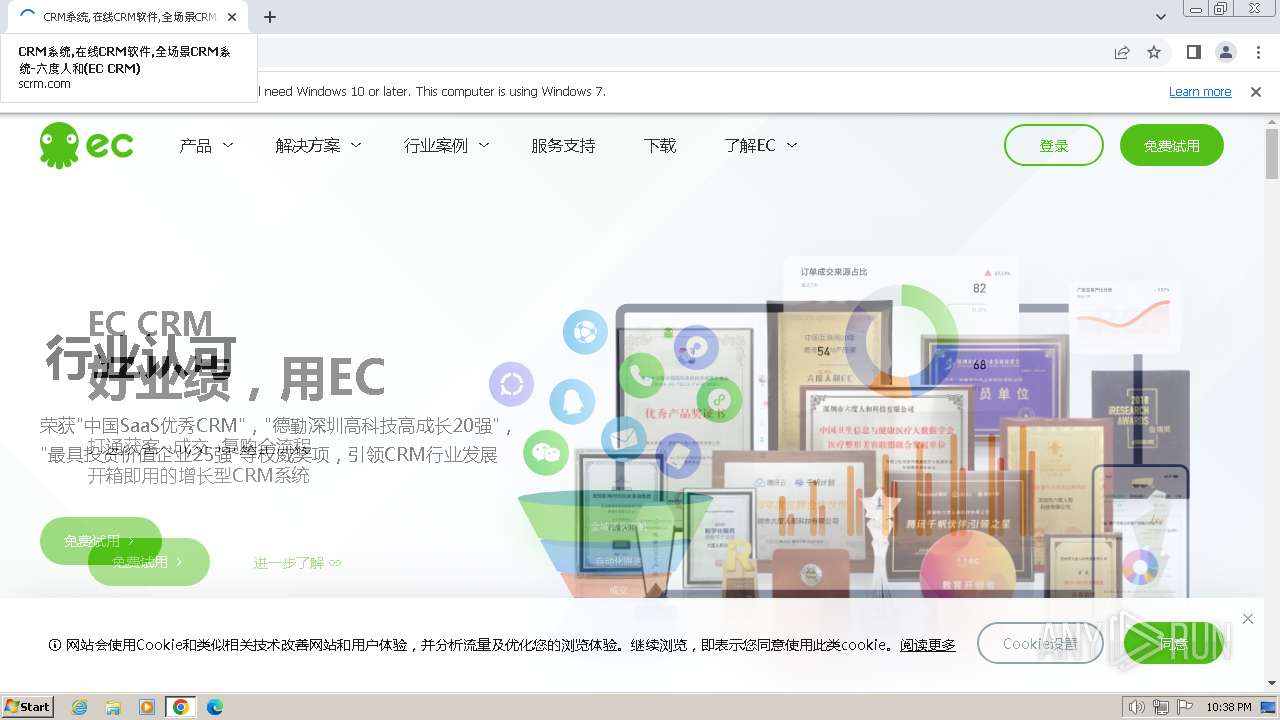
Task: Open the Action Center flag icon
Action: pyautogui.click(x=1185, y=707)
